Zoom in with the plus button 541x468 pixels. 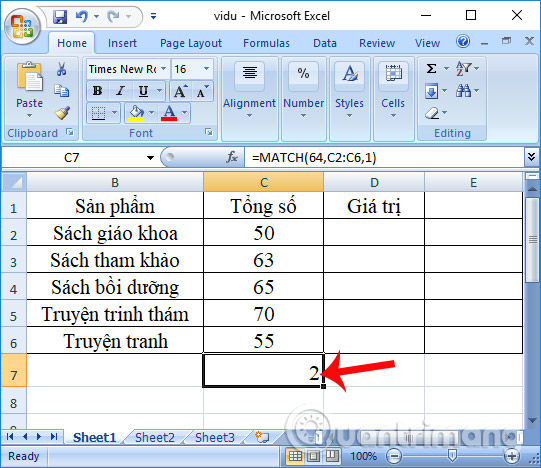[x=512, y=456]
